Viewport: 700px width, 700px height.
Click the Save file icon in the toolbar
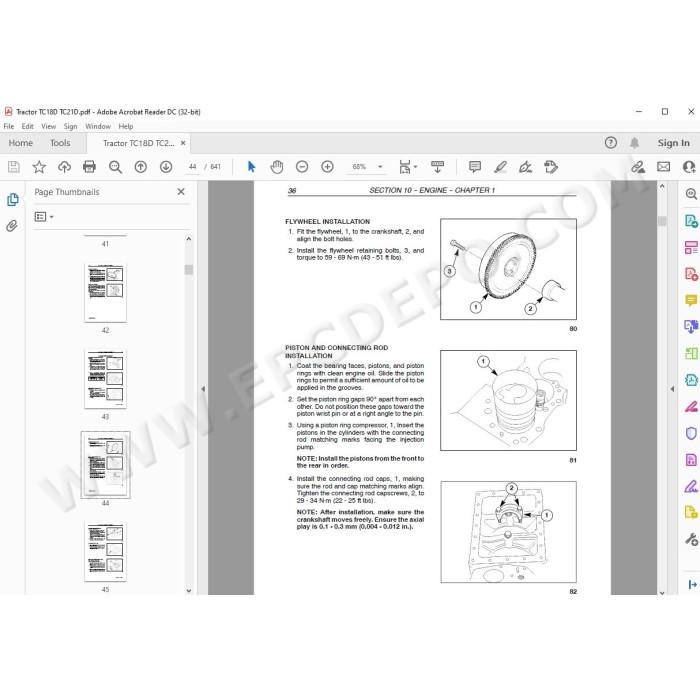[x=14, y=167]
